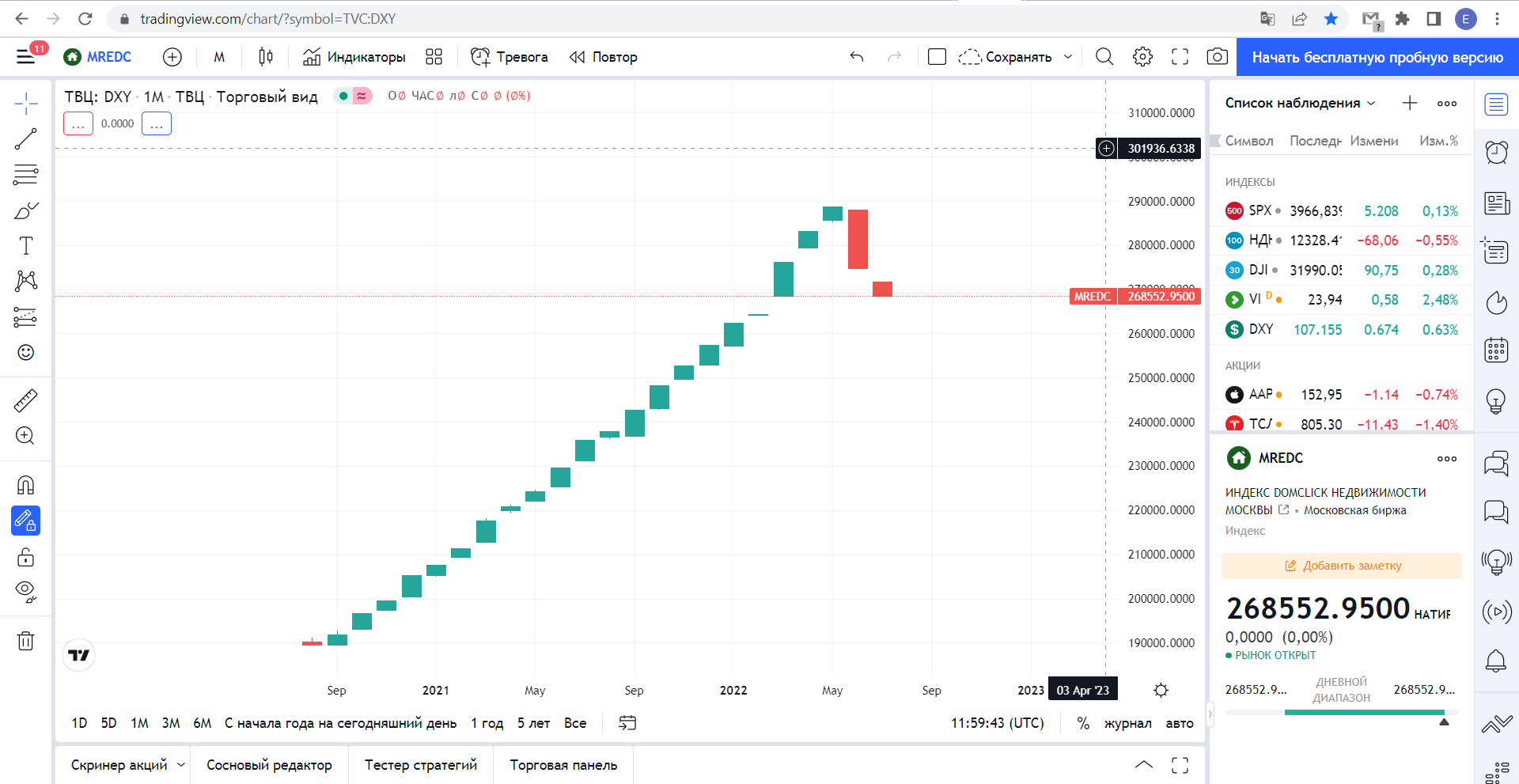Click the Сохранять layout button
Screen dimensions: 1519x784
1005,57
